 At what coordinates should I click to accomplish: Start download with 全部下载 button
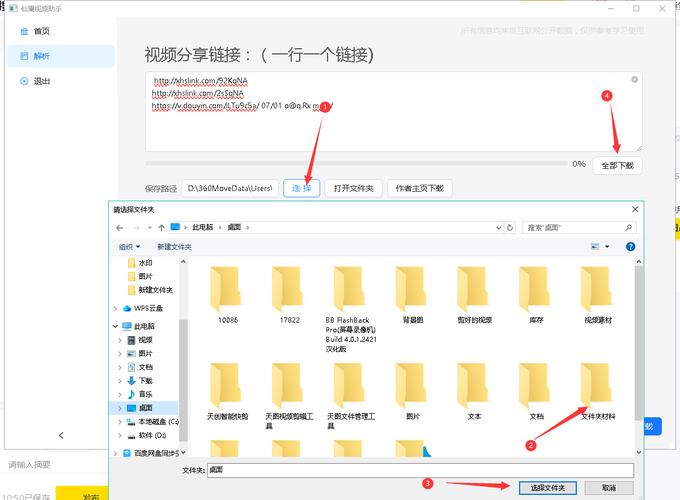[x=618, y=166]
